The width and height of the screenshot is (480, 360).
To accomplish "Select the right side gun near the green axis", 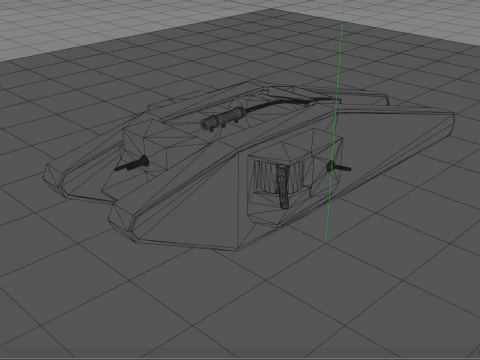I will 339,167.
